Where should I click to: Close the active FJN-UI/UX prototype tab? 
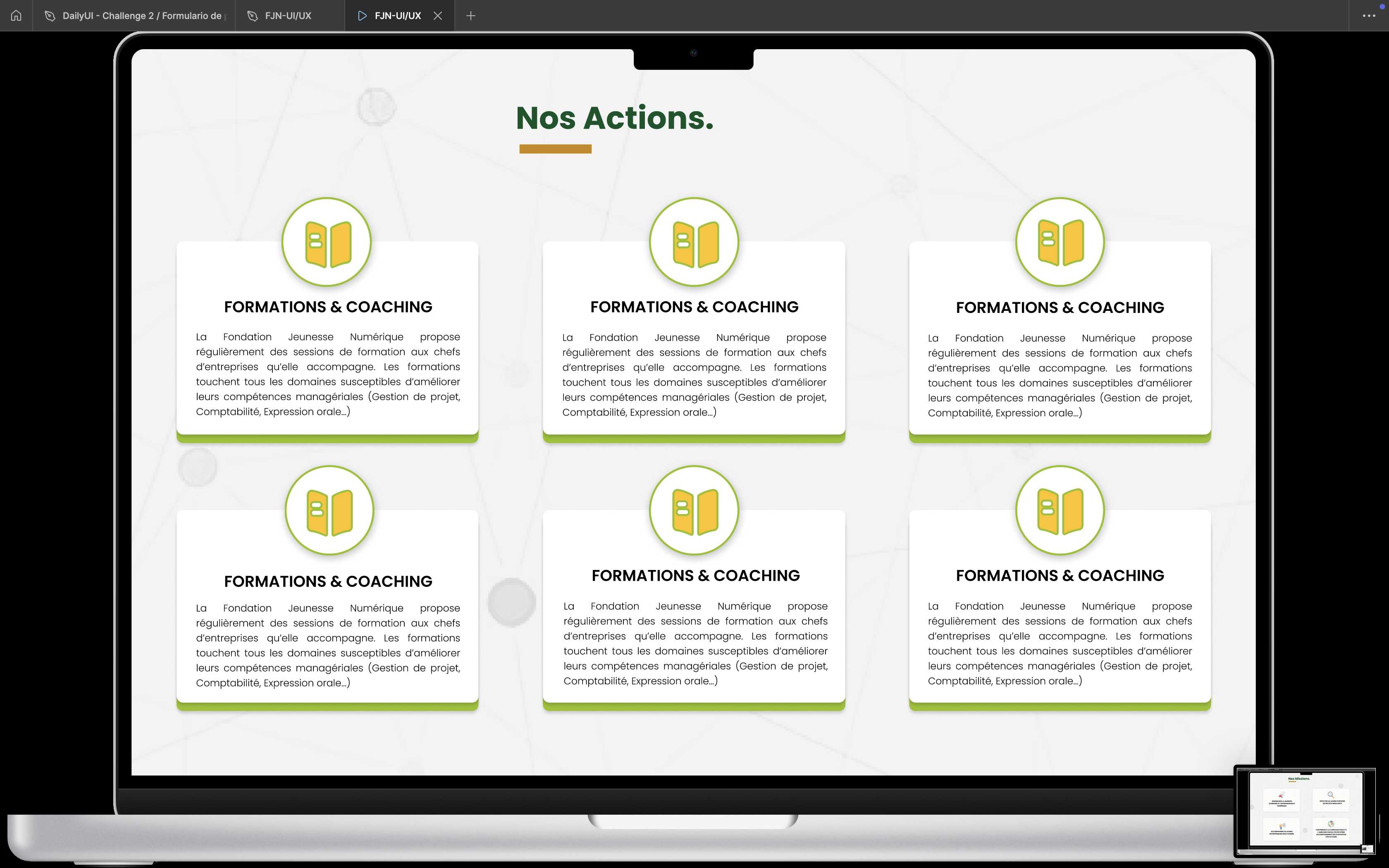[437, 16]
